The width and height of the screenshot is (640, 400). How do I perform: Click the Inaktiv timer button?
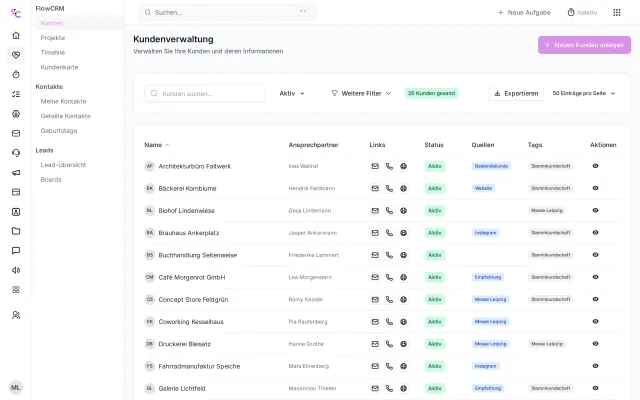[x=582, y=13]
